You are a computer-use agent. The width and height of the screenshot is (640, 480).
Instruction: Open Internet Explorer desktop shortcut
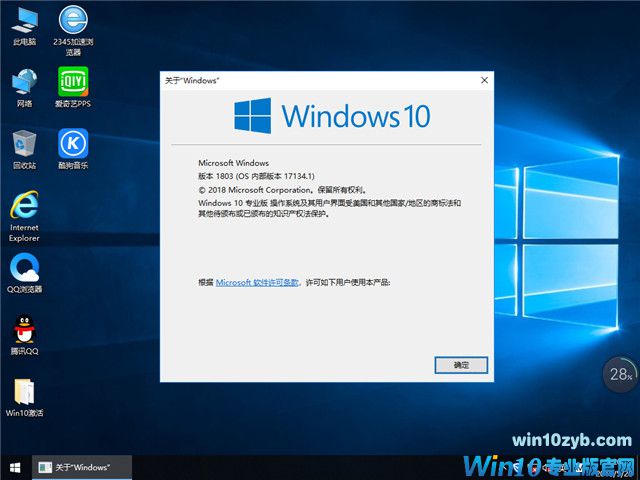[24, 216]
